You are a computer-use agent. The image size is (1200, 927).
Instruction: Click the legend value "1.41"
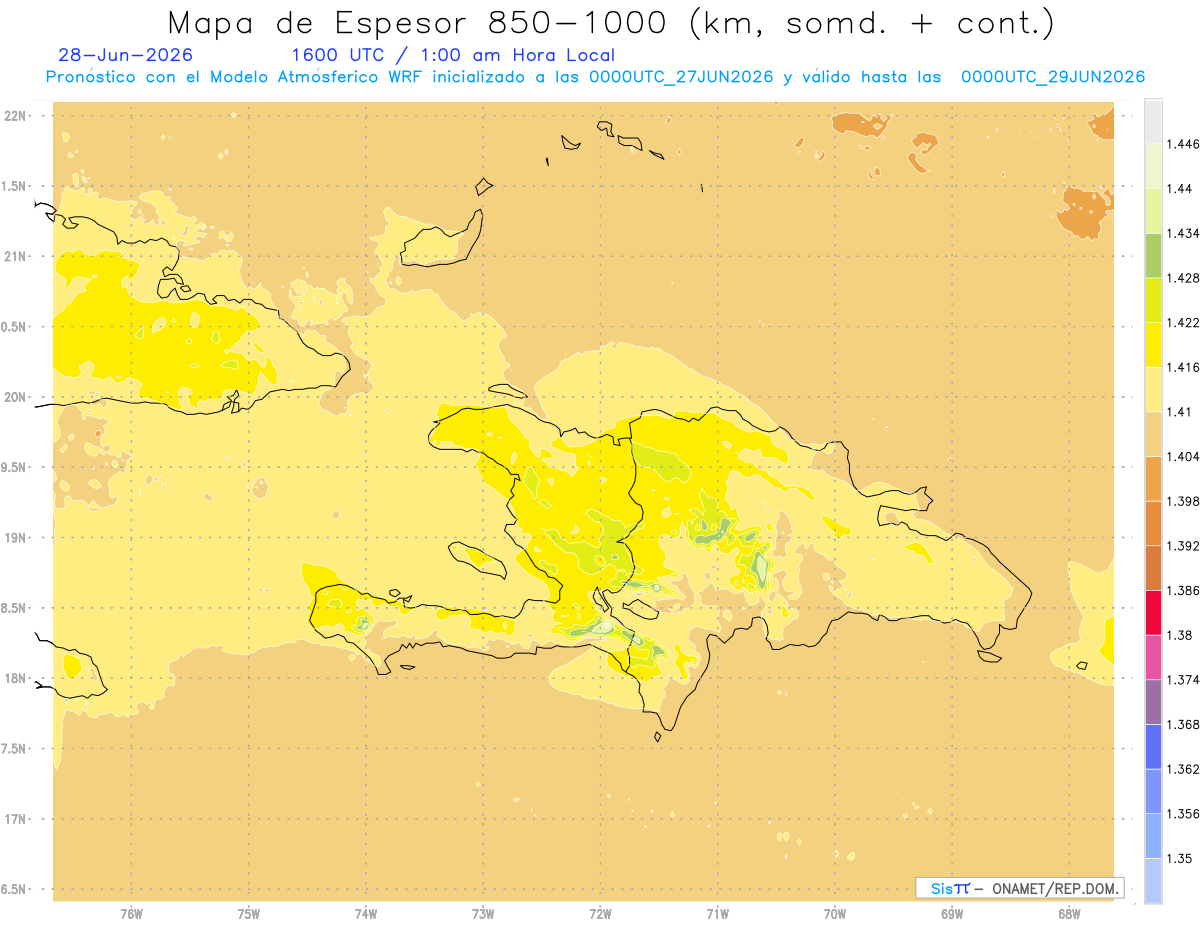(1179, 412)
